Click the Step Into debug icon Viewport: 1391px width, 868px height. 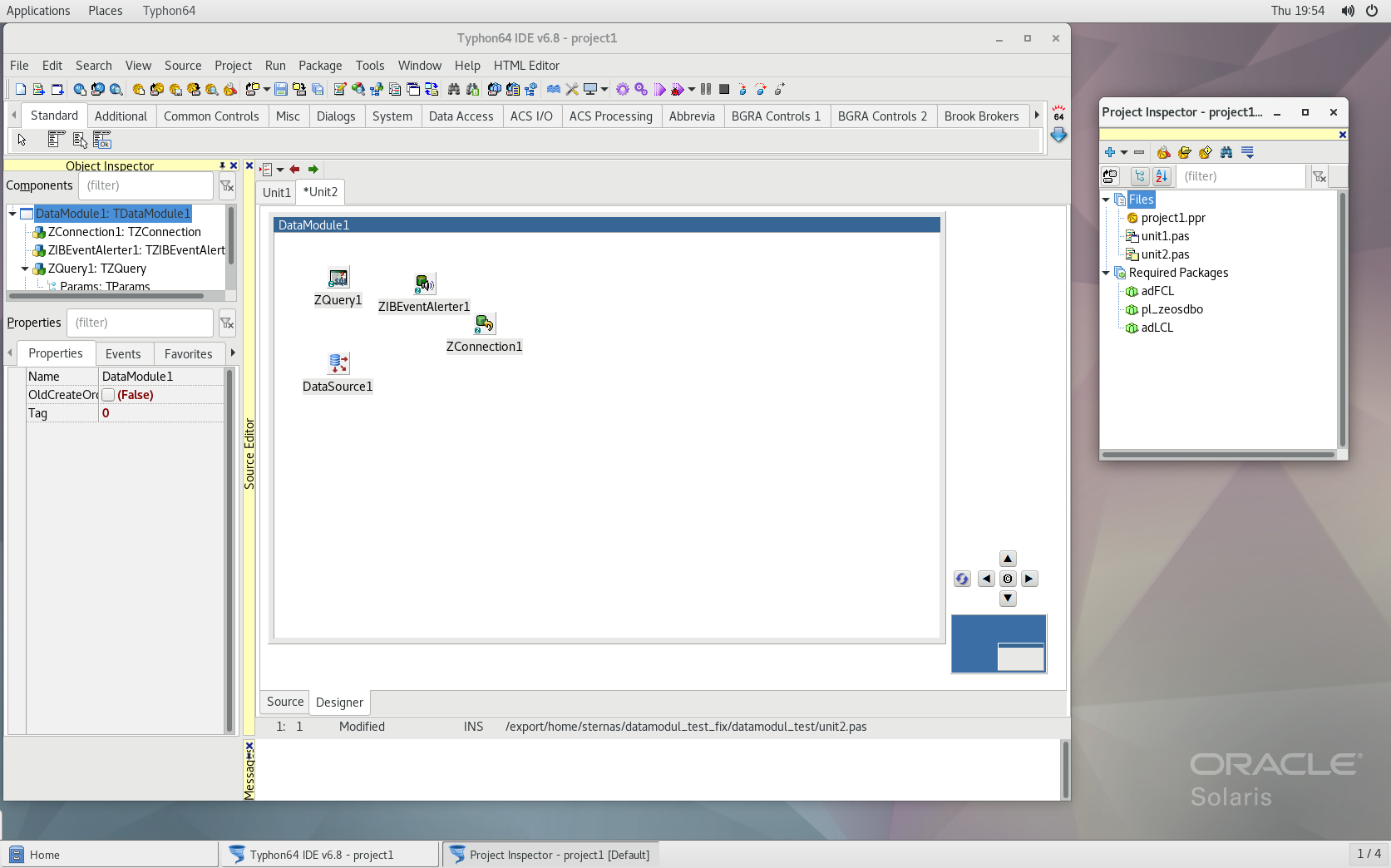[x=742, y=89]
